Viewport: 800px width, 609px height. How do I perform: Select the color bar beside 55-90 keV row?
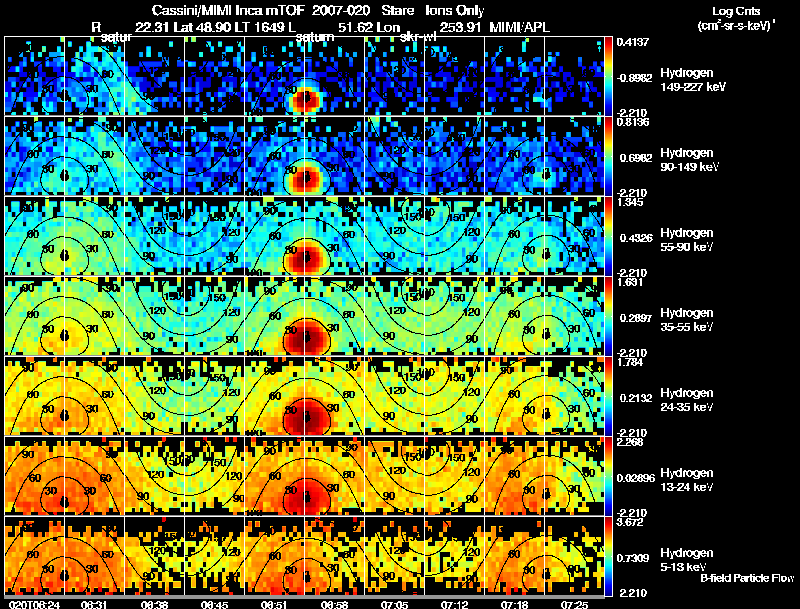[x=608, y=236]
